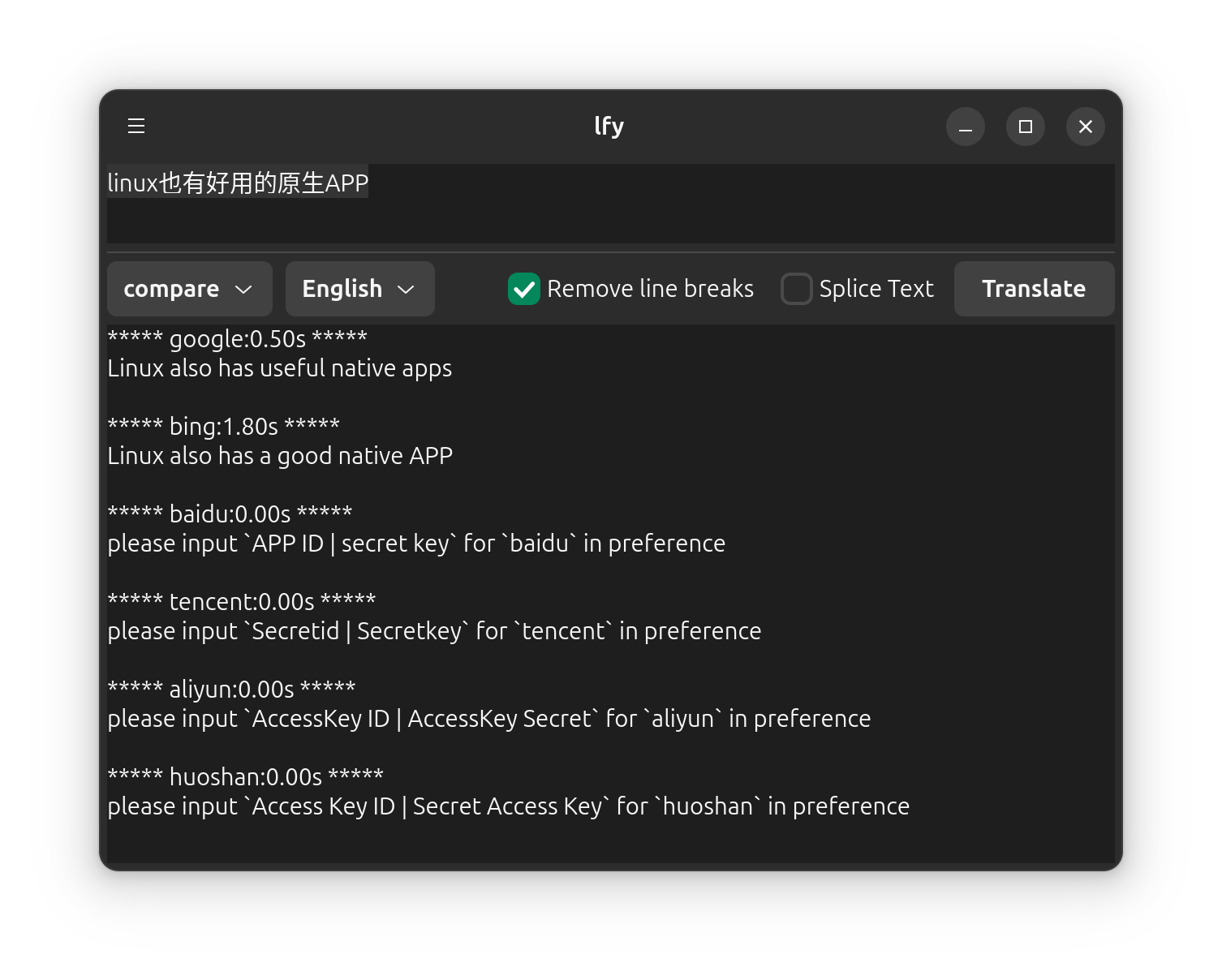Viewport: 1222px width, 980px height.
Task: Open the hamburger main menu
Action: 136,126
